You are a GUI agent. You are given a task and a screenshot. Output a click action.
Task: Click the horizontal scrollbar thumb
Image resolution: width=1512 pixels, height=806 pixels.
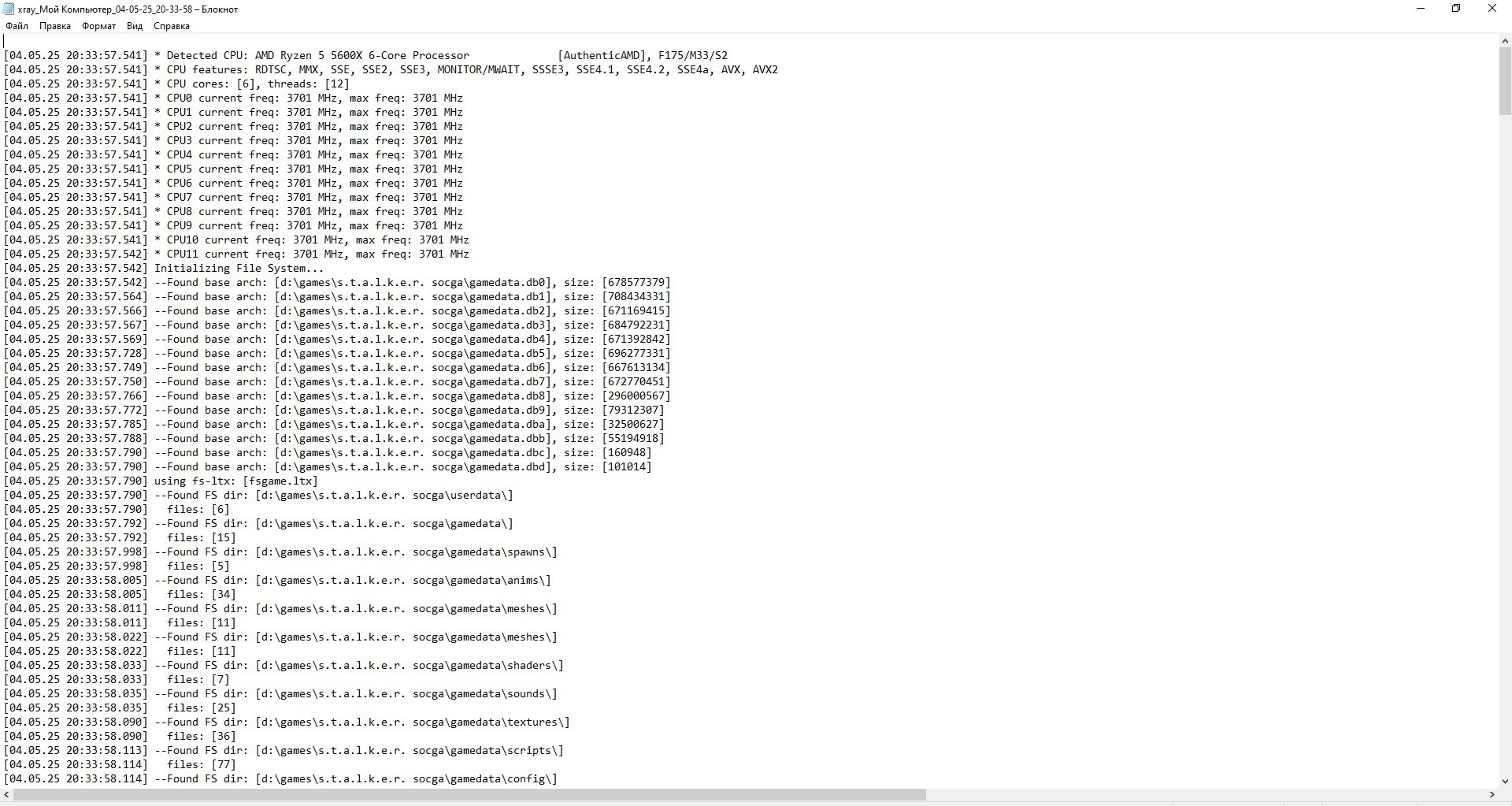click(x=469, y=794)
